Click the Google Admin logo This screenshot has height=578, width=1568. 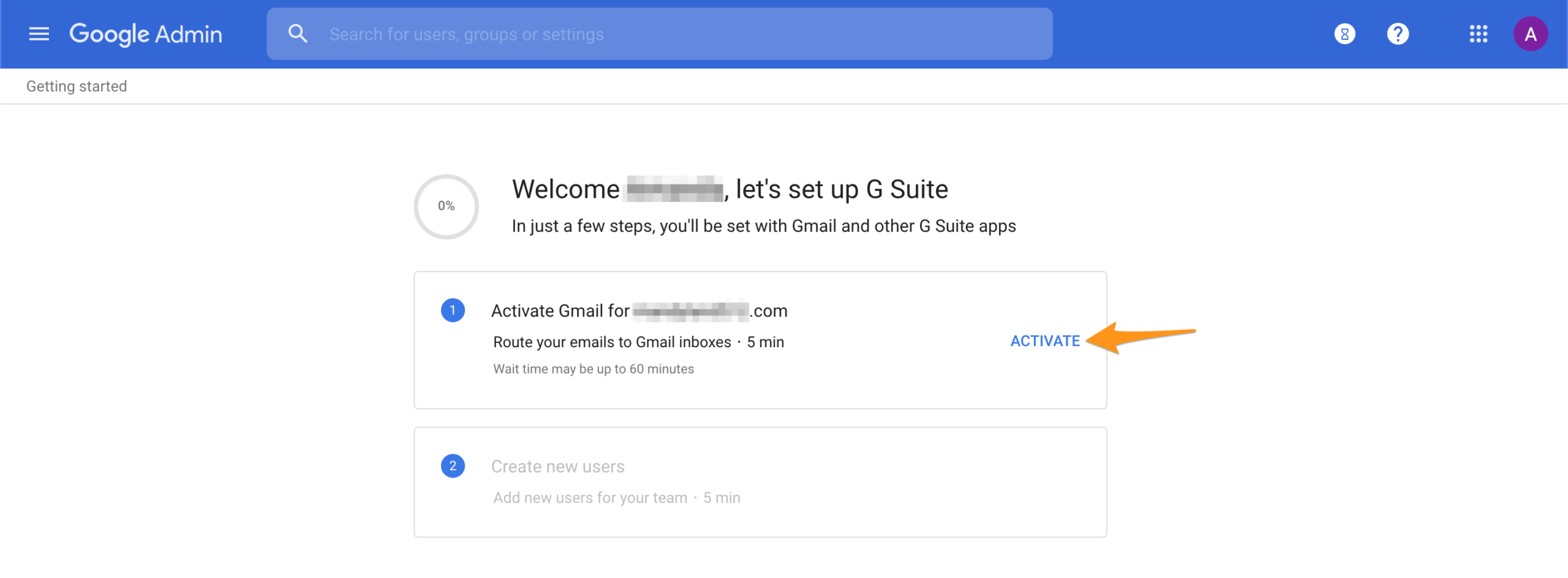(146, 34)
